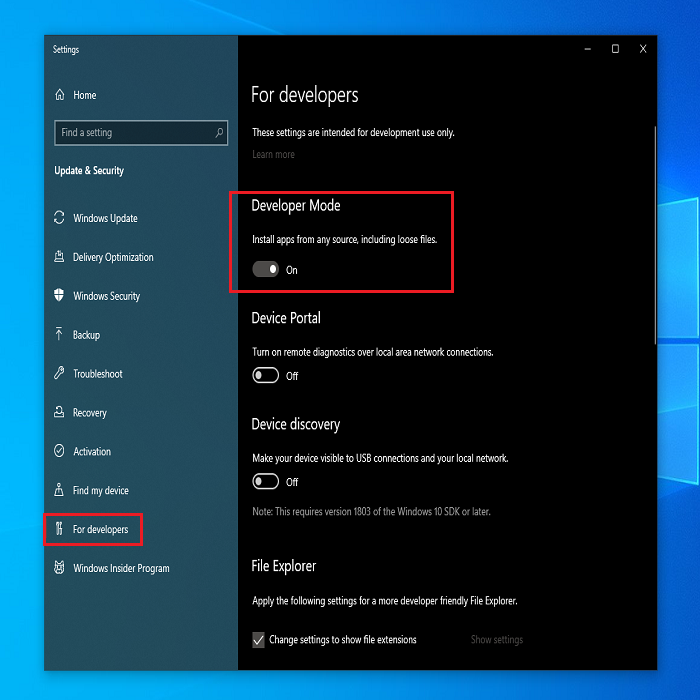This screenshot has height=700, width=700.
Task: Click the For developers tools icon
Action: 59,529
